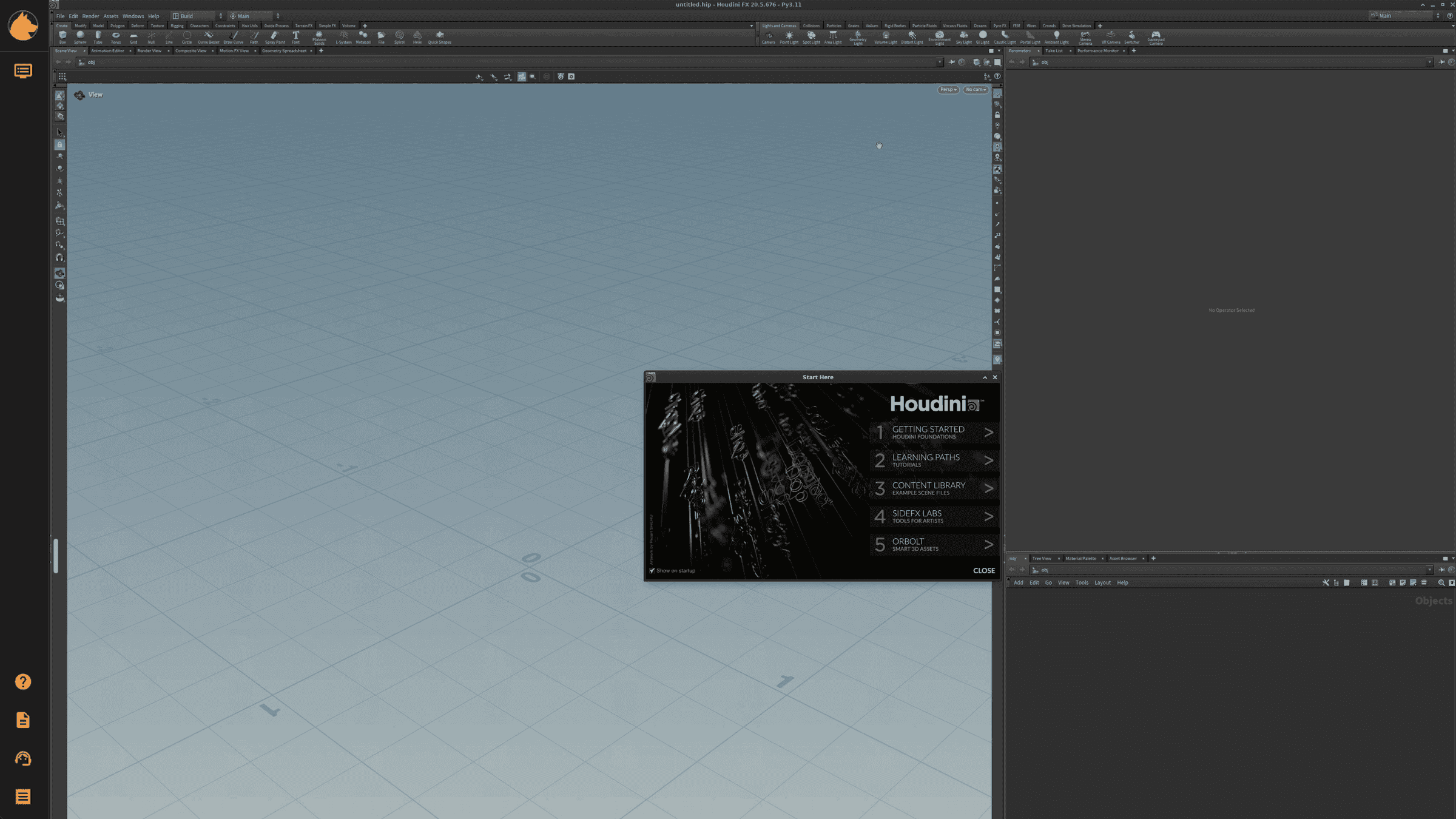This screenshot has width=1456, height=819.
Task: Select the Torus shelf tool
Action: tap(116, 38)
